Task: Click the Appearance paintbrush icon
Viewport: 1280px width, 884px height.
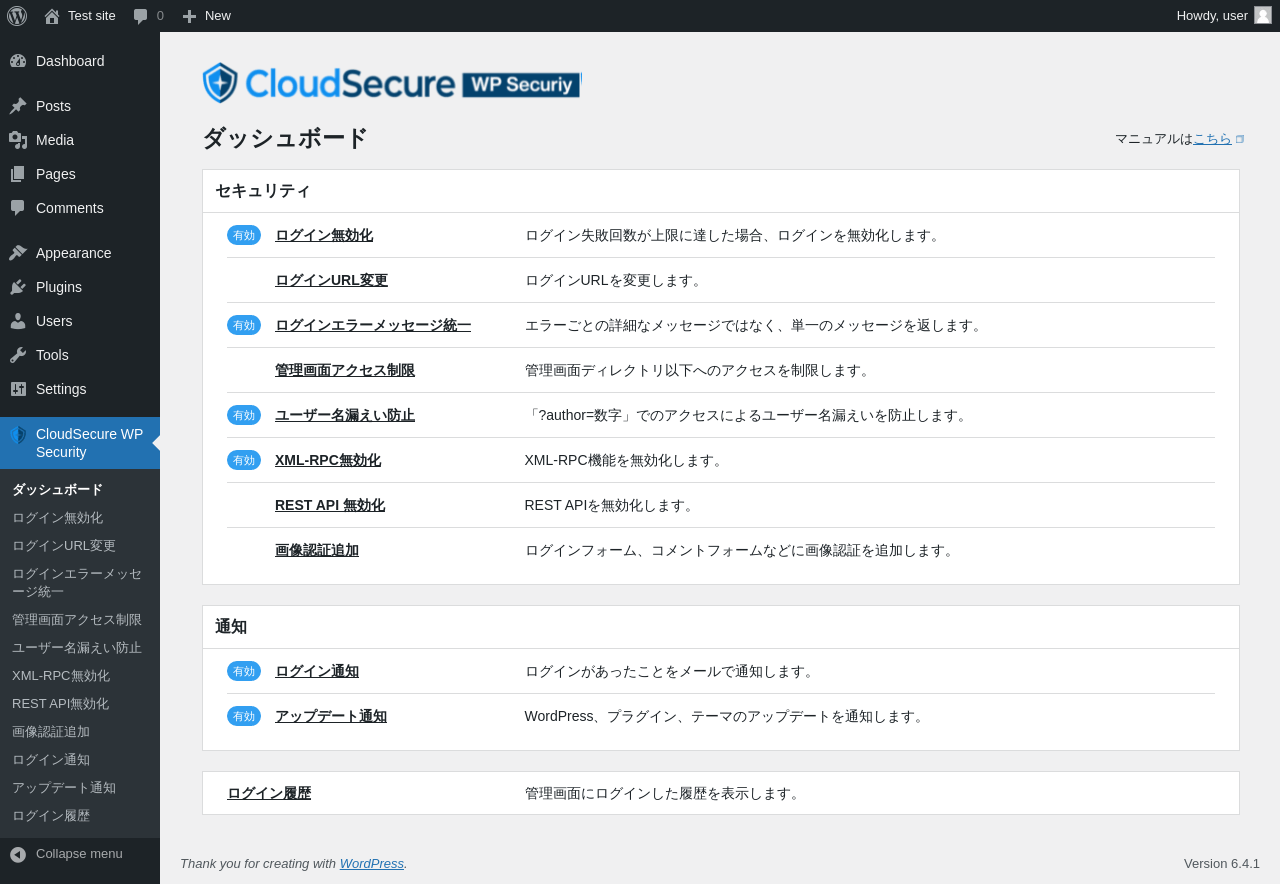Action: (18, 253)
